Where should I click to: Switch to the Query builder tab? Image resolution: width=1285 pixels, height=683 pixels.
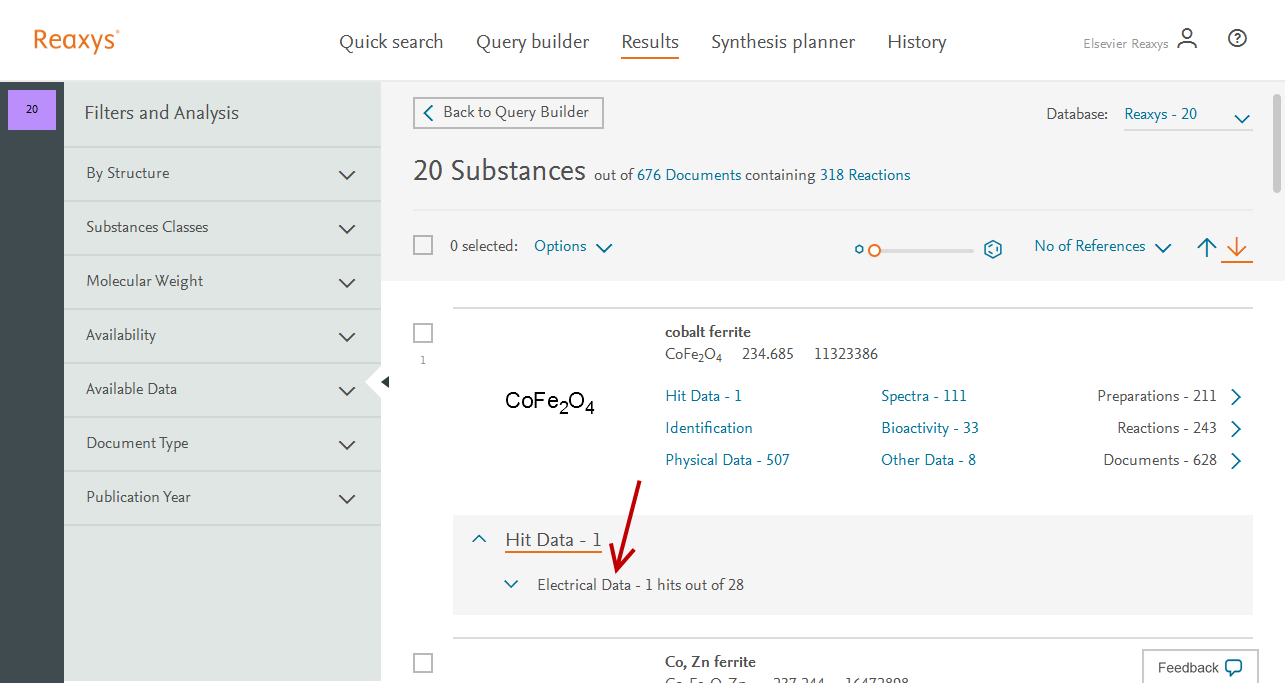pyautogui.click(x=532, y=42)
